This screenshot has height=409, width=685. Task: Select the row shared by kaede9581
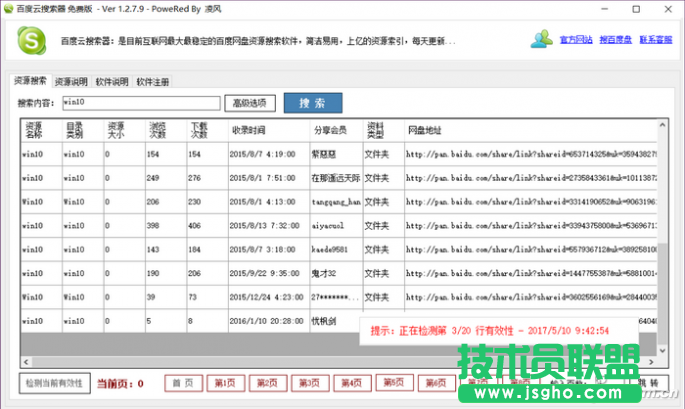click(x=339, y=250)
